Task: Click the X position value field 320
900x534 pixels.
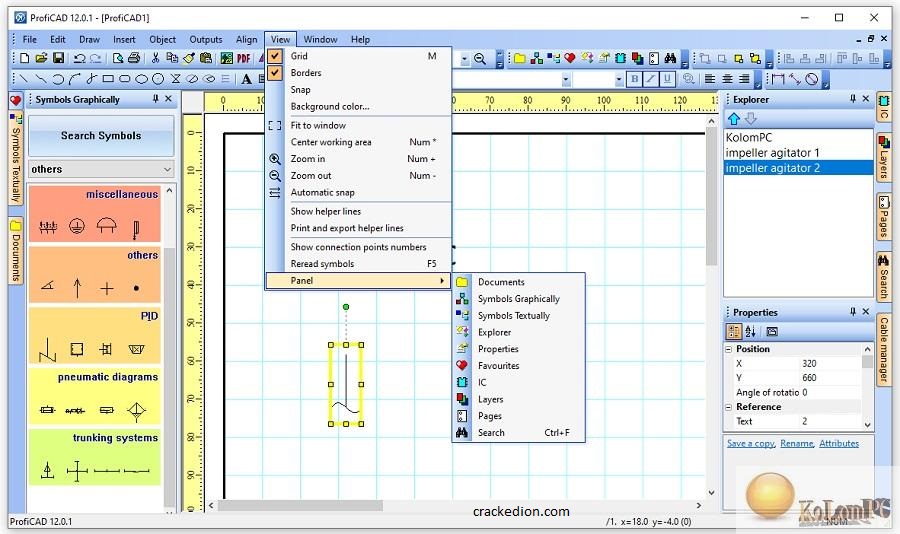Action: tap(829, 363)
